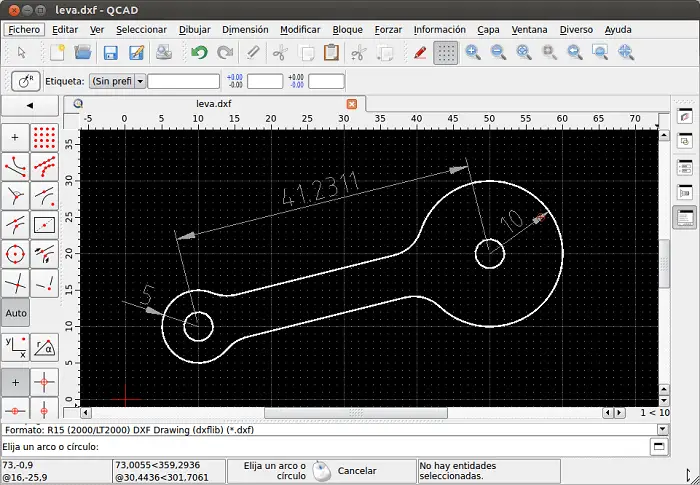Click the Copy icon in toolbar

pos(306,53)
